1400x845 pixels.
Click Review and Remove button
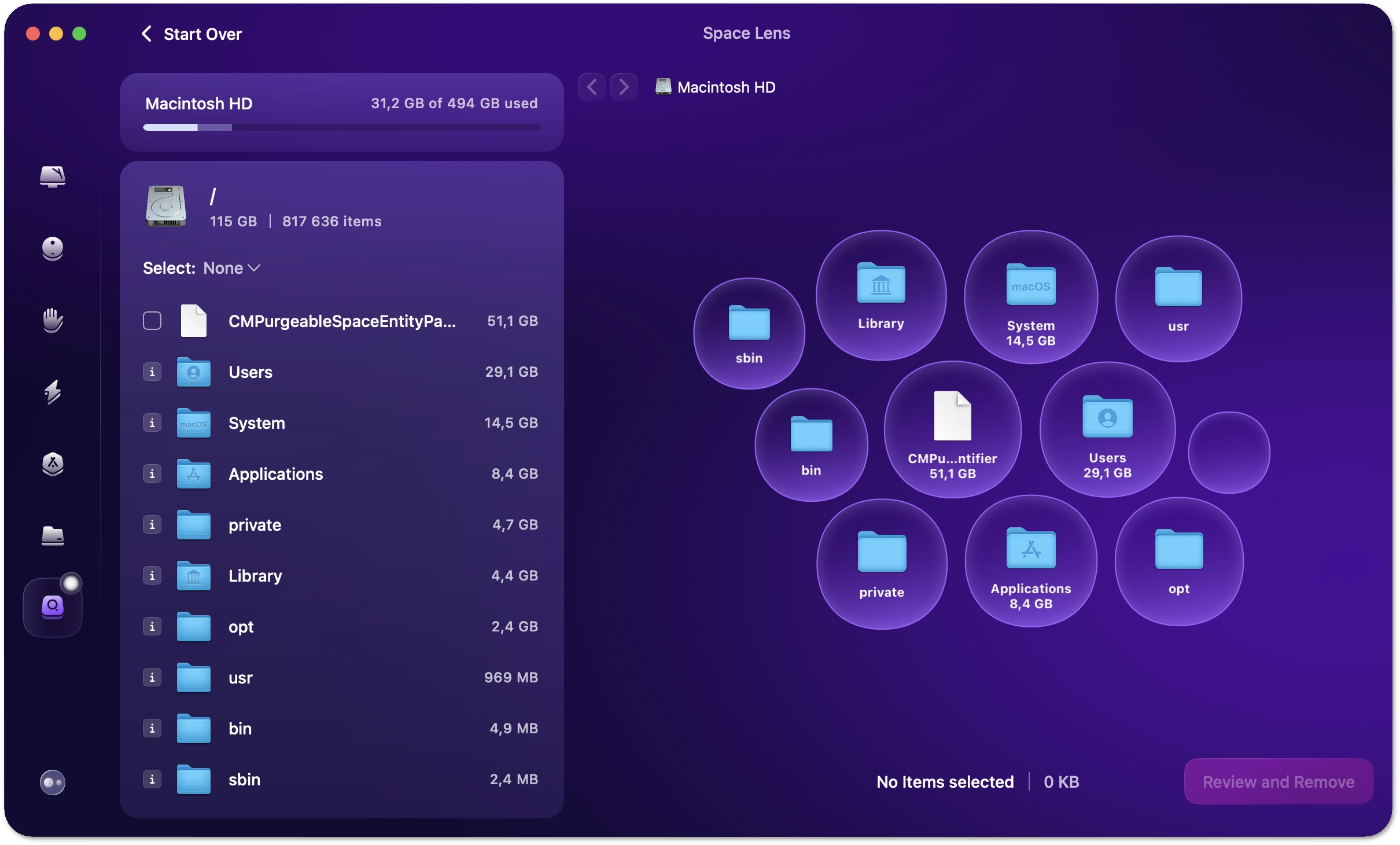click(x=1279, y=782)
